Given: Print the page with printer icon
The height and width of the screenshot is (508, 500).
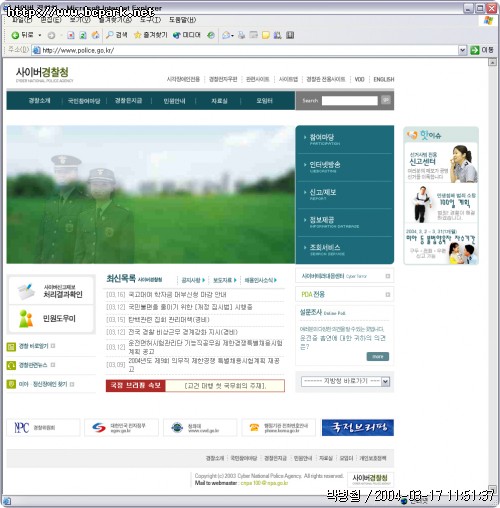Looking at the screenshot, I should coord(242,35).
